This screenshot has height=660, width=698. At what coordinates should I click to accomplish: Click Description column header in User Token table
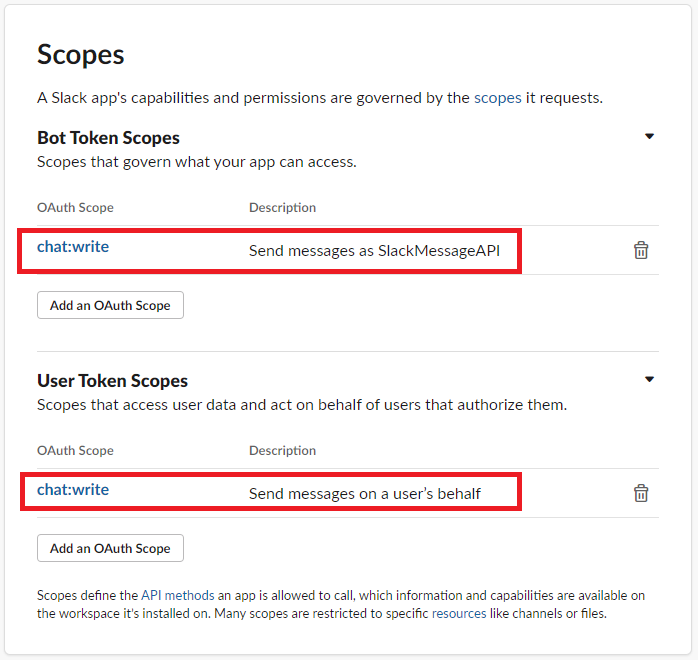pyautogui.click(x=282, y=450)
